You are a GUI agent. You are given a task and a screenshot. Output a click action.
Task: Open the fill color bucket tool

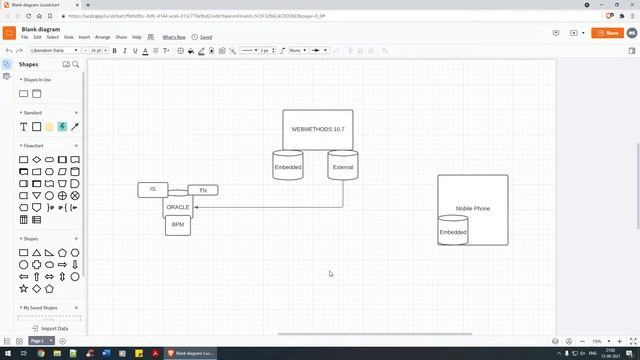pyautogui.click(x=191, y=51)
